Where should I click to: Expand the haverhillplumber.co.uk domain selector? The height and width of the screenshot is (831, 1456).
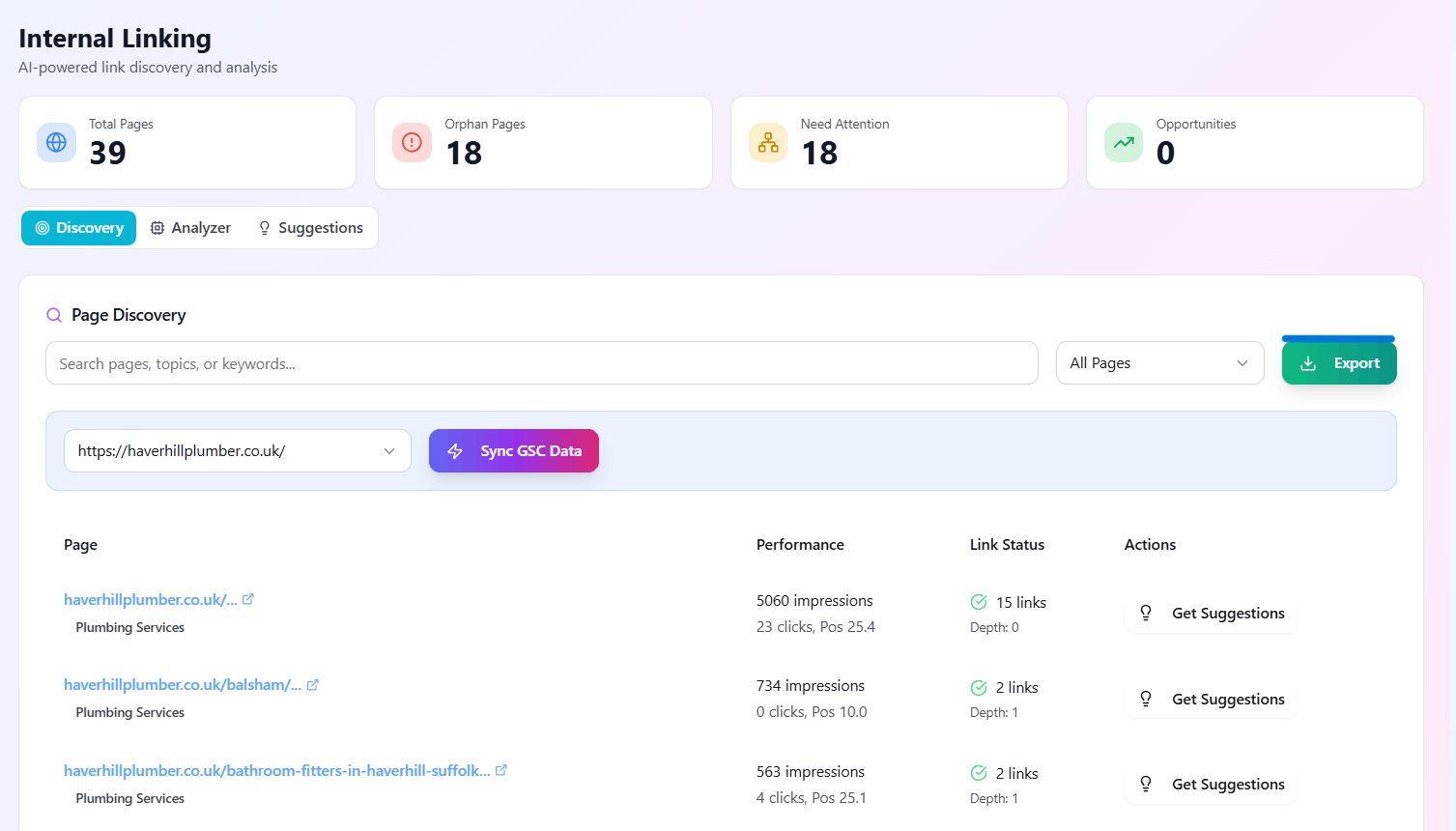(x=237, y=450)
